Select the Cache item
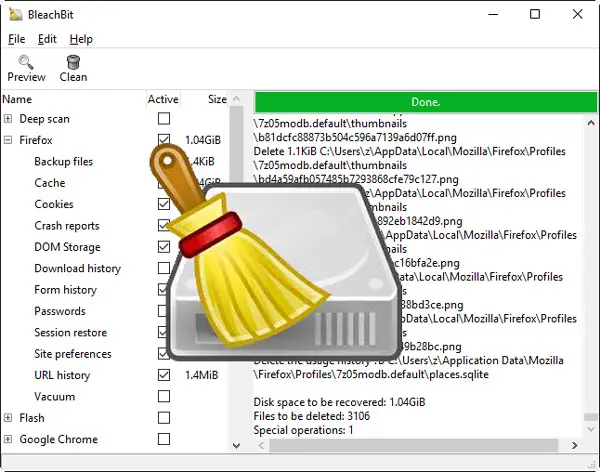The image size is (600, 472). click(50, 183)
